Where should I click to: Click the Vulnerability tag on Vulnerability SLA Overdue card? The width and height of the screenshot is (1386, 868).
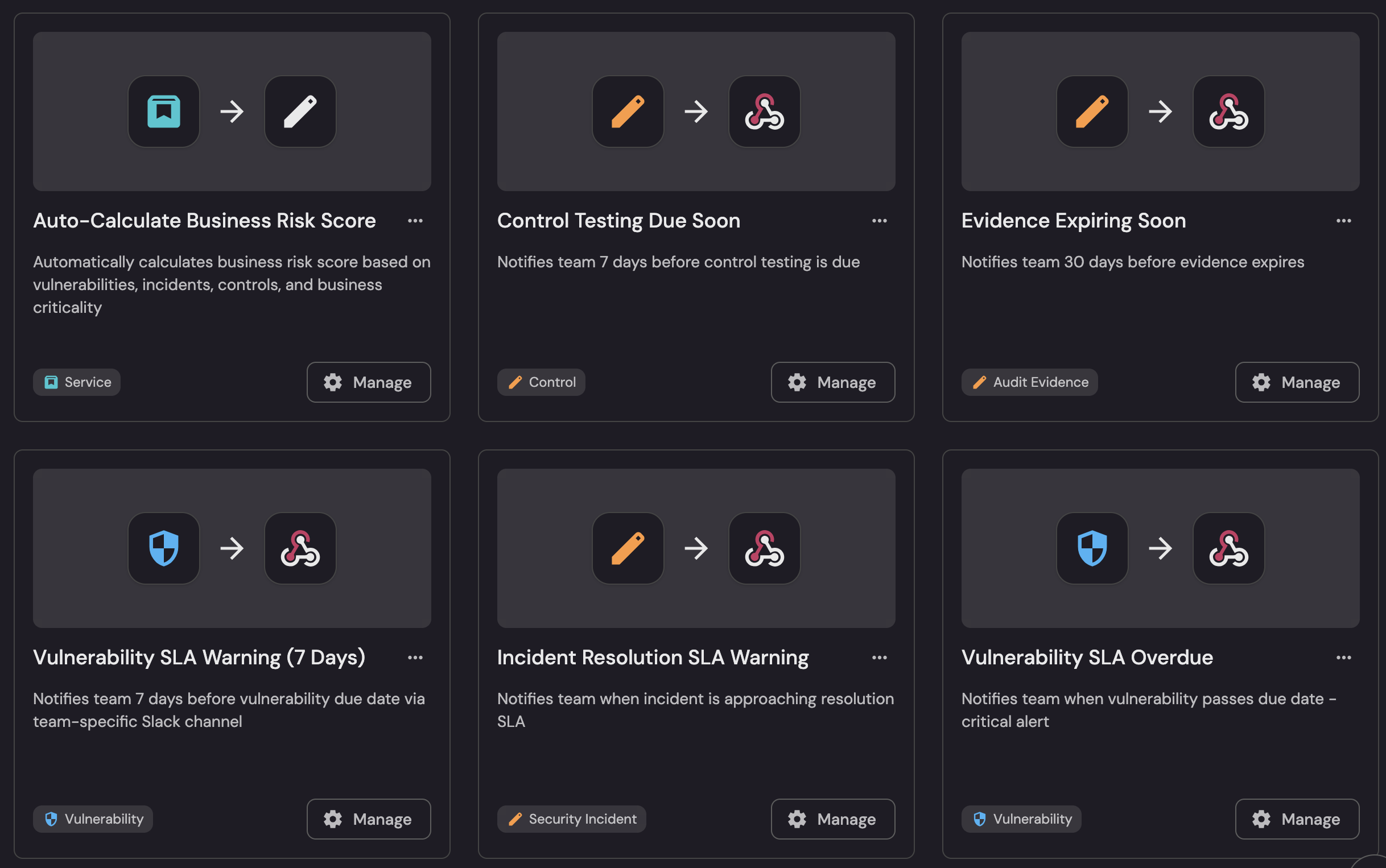[1020, 819]
